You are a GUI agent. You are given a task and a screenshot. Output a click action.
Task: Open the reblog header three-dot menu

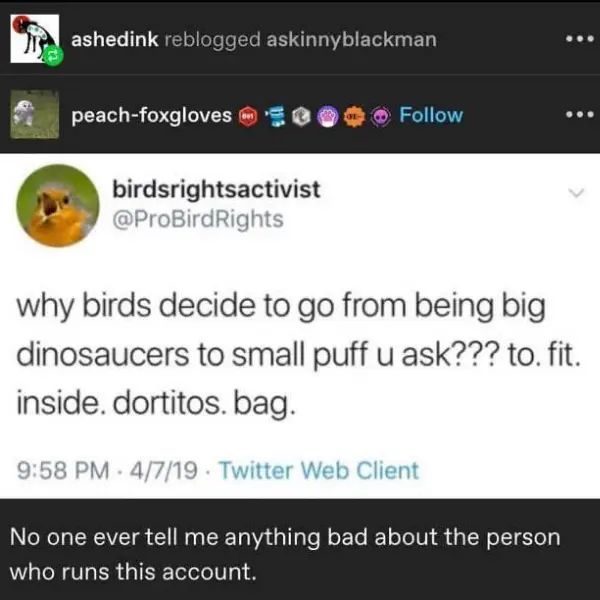(571, 40)
